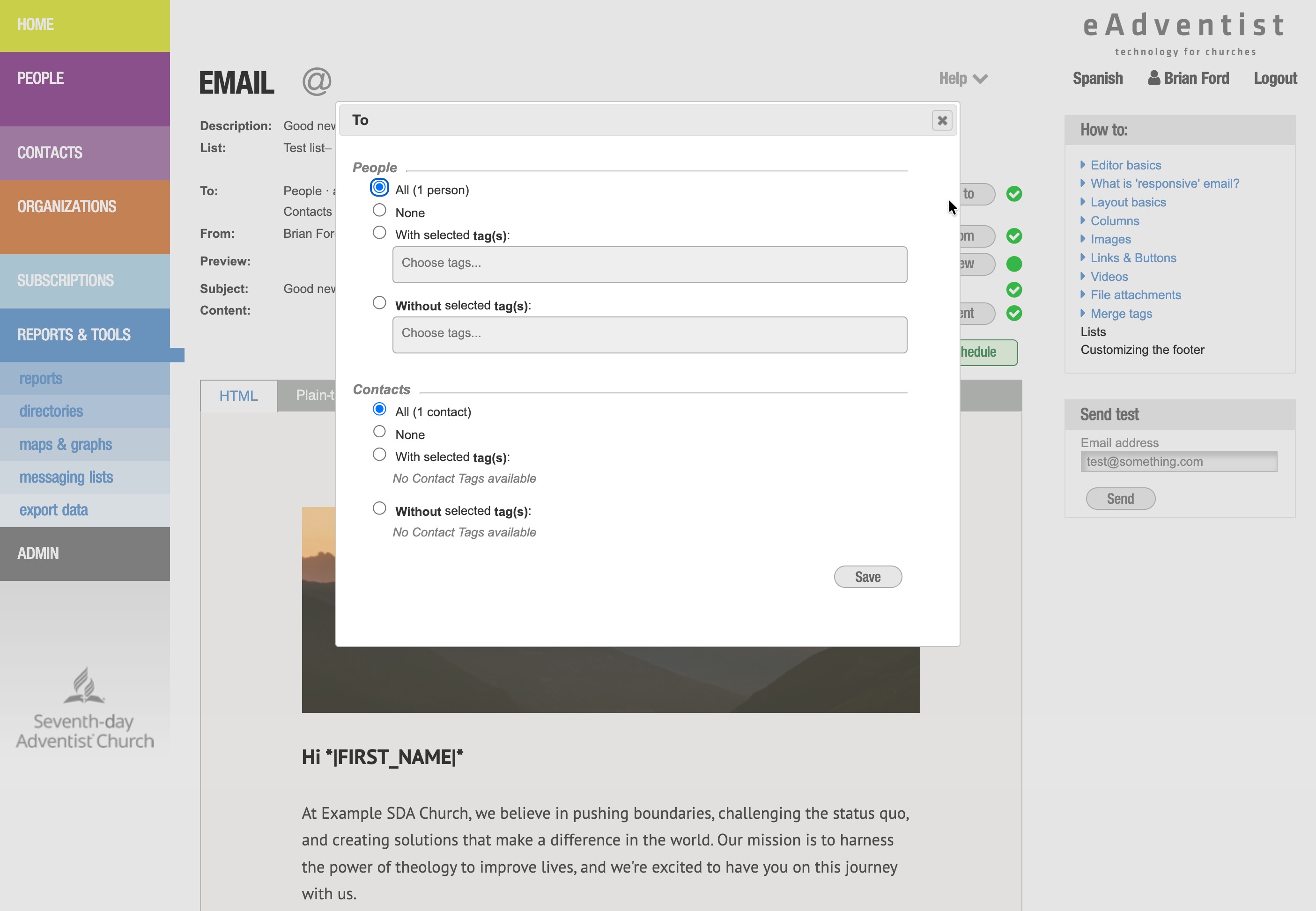
Task: Open the messaging lists link
Action: 66,477
